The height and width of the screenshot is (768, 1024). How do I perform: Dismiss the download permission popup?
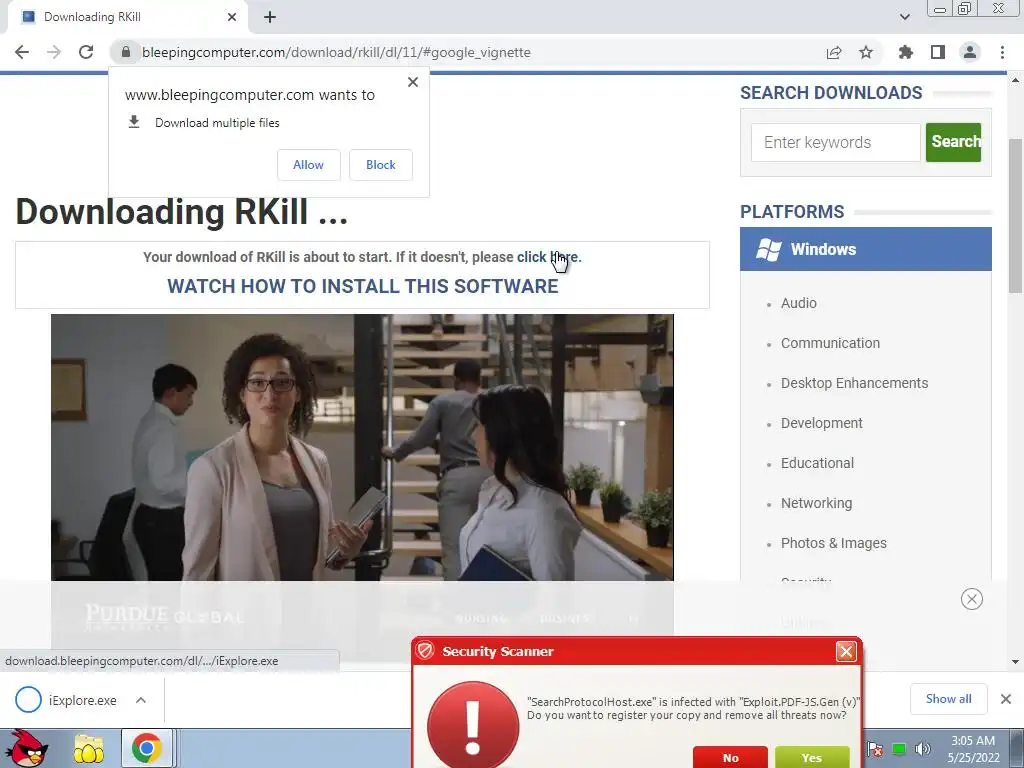(x=413, y=82)
